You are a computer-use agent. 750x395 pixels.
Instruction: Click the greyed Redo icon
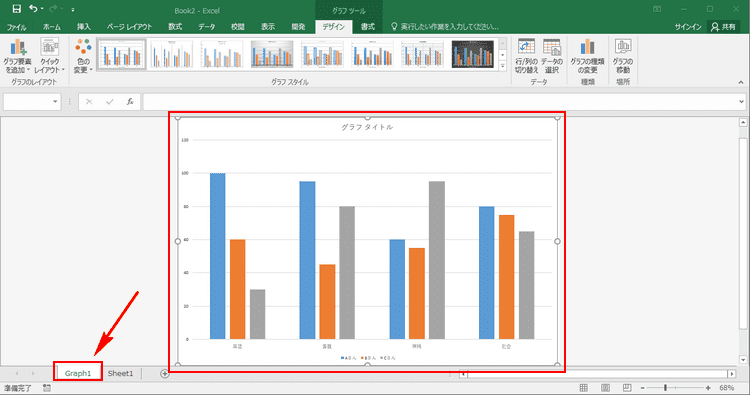point(53,9)
